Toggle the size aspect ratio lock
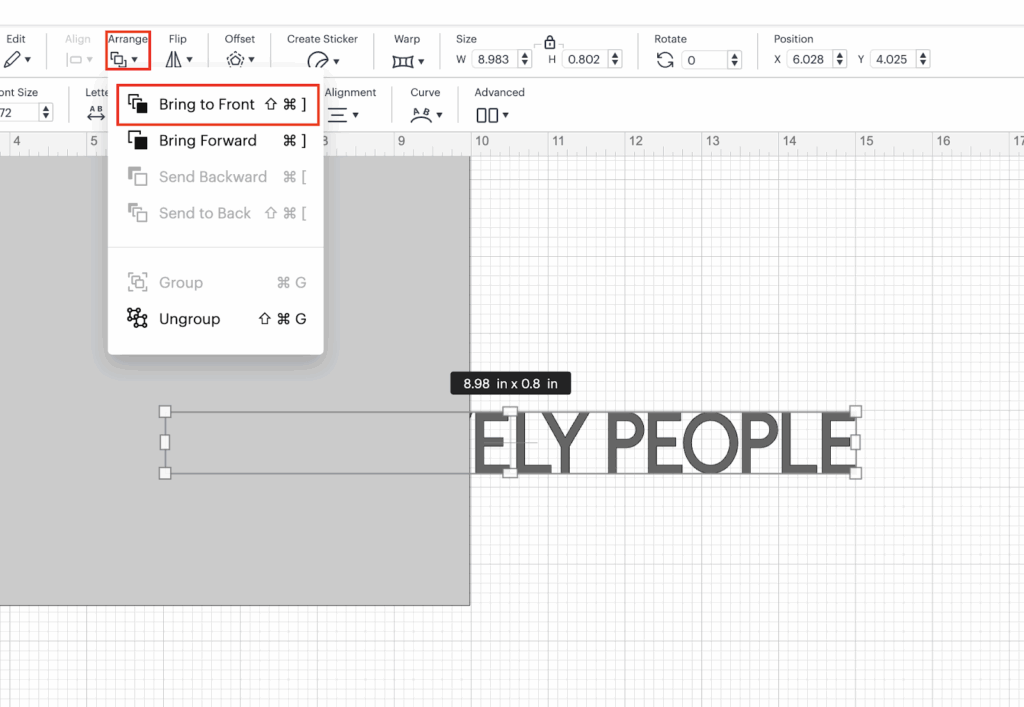Viewport: 1024px width, 707px height. [x=549, y=43]
